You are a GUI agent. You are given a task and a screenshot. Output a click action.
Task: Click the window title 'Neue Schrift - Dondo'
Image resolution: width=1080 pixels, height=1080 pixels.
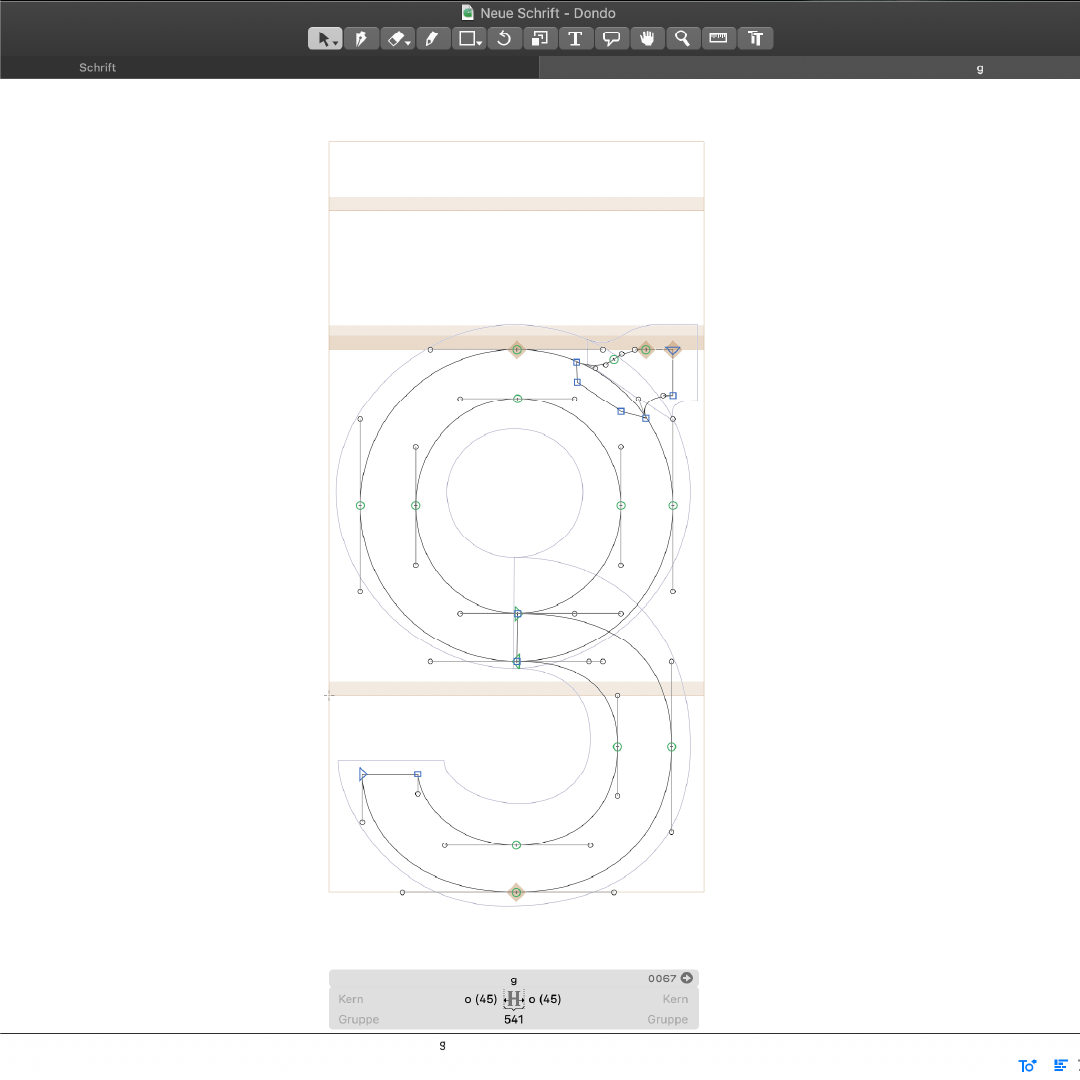(x=548, y=12)
